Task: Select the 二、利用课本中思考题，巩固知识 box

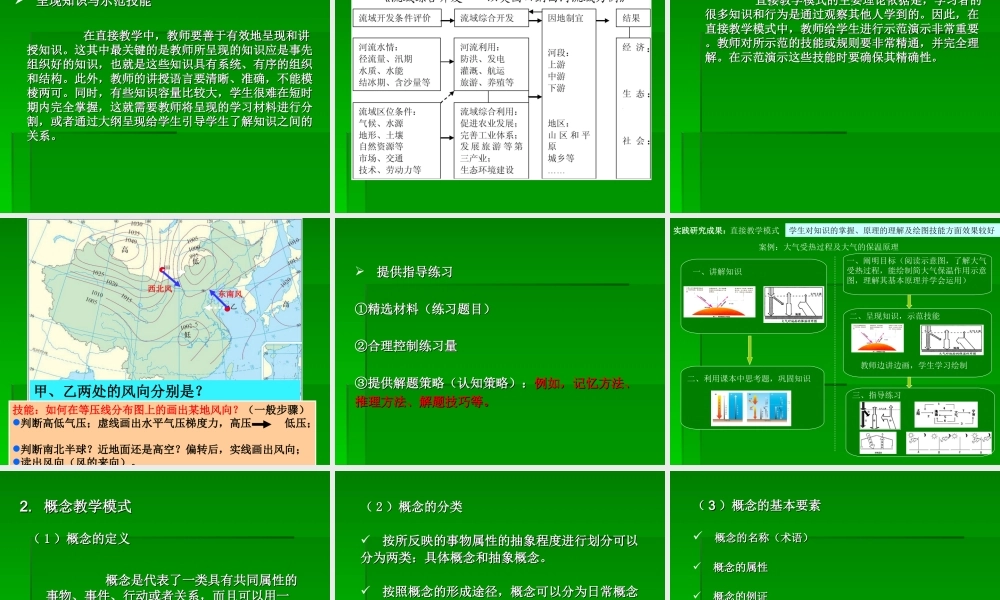Action: (x=752, y=400)
